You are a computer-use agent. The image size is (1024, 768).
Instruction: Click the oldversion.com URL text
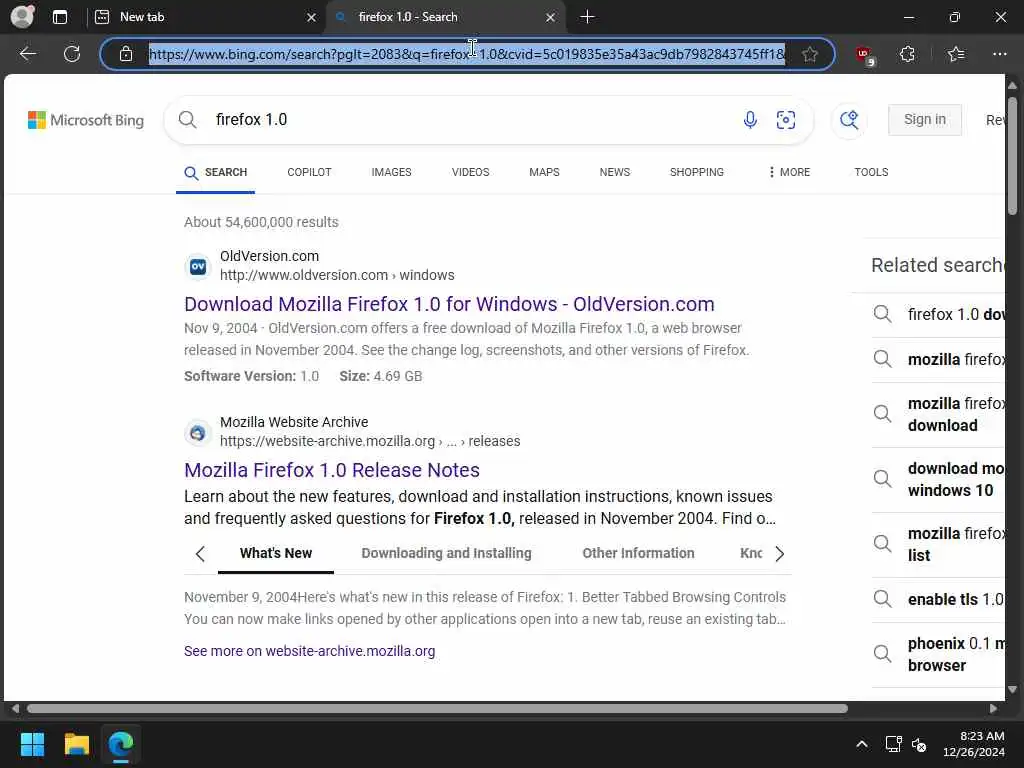click(x=337, y=276)
